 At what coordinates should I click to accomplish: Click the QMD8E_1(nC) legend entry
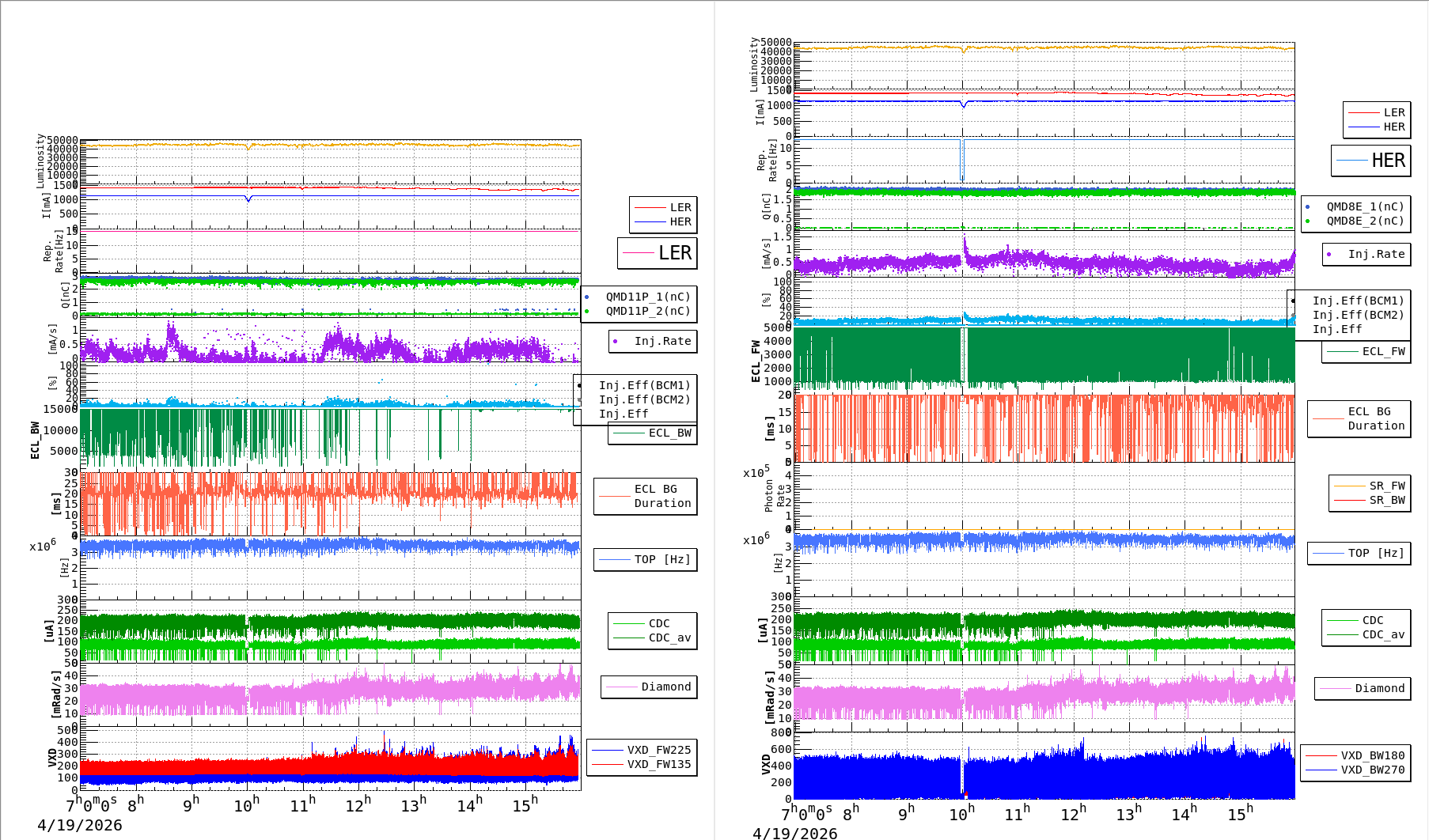(x=1364, y=206)
